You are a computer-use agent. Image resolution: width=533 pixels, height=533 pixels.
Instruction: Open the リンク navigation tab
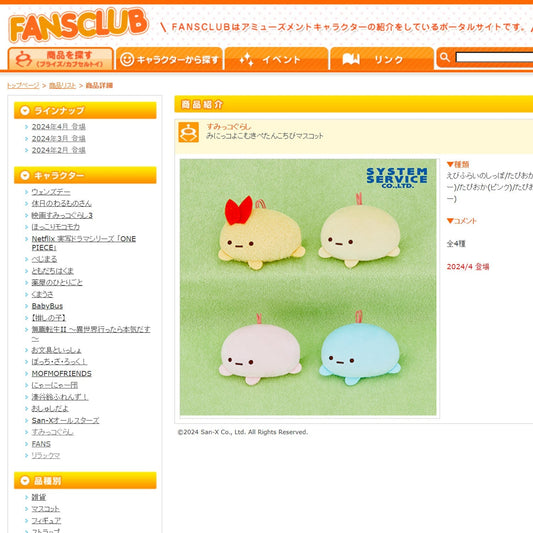[x=382, y=59]
